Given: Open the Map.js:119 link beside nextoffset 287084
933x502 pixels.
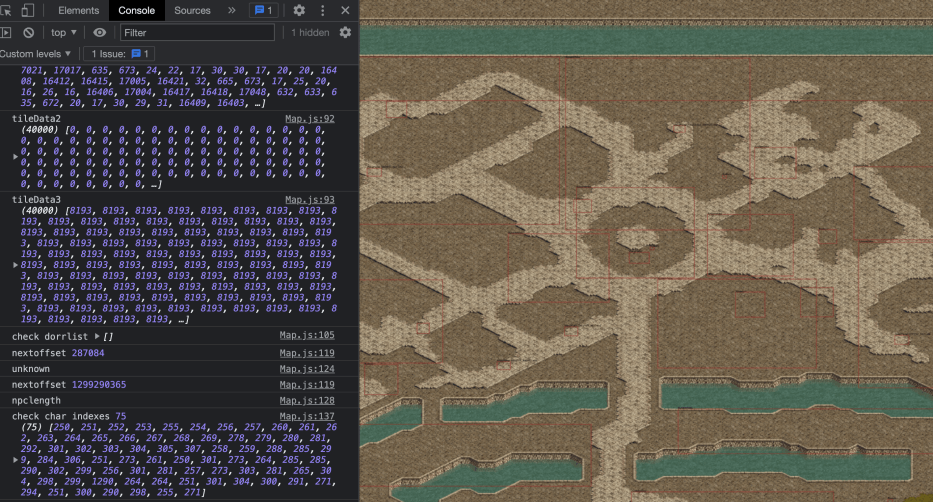Looking at the screenshot, I should [307, 353].
